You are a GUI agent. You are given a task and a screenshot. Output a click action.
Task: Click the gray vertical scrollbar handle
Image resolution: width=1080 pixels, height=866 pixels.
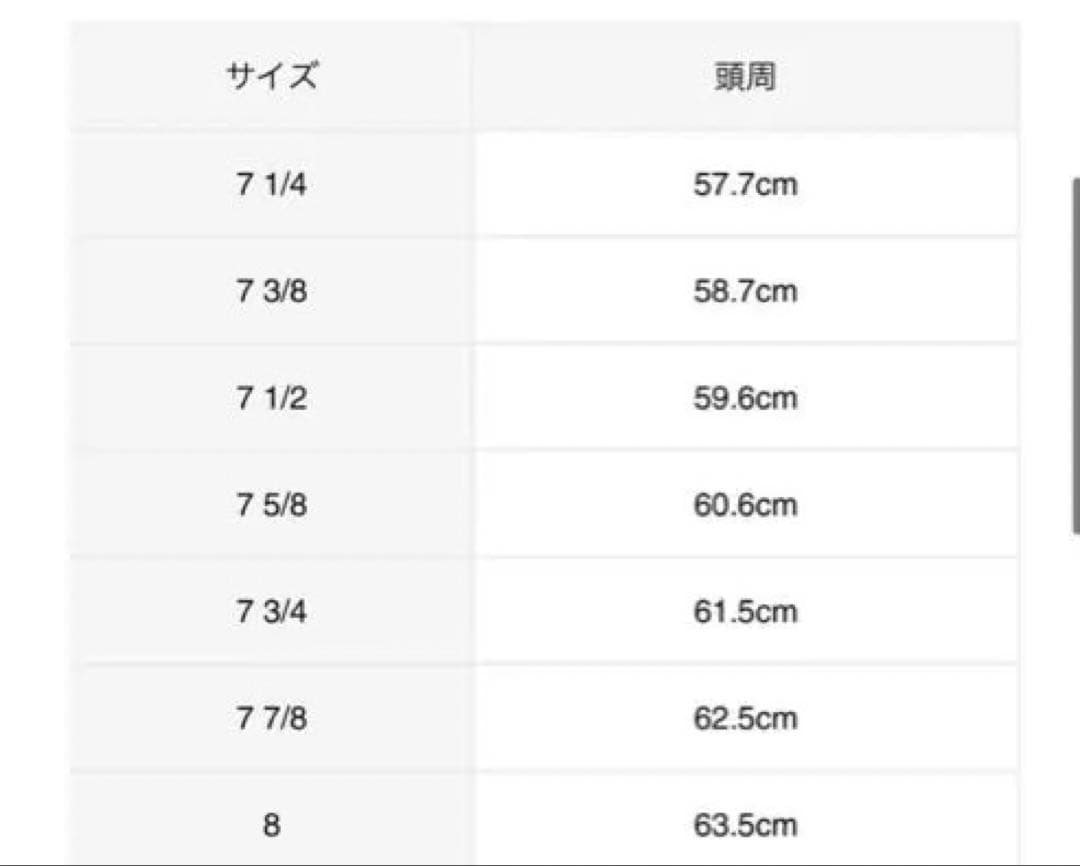click(x=1075, y=355)
